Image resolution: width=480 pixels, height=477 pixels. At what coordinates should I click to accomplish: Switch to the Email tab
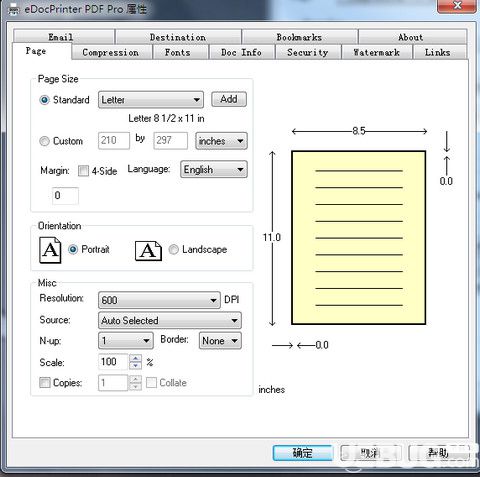pyautogui.click(x=64, y=37)
